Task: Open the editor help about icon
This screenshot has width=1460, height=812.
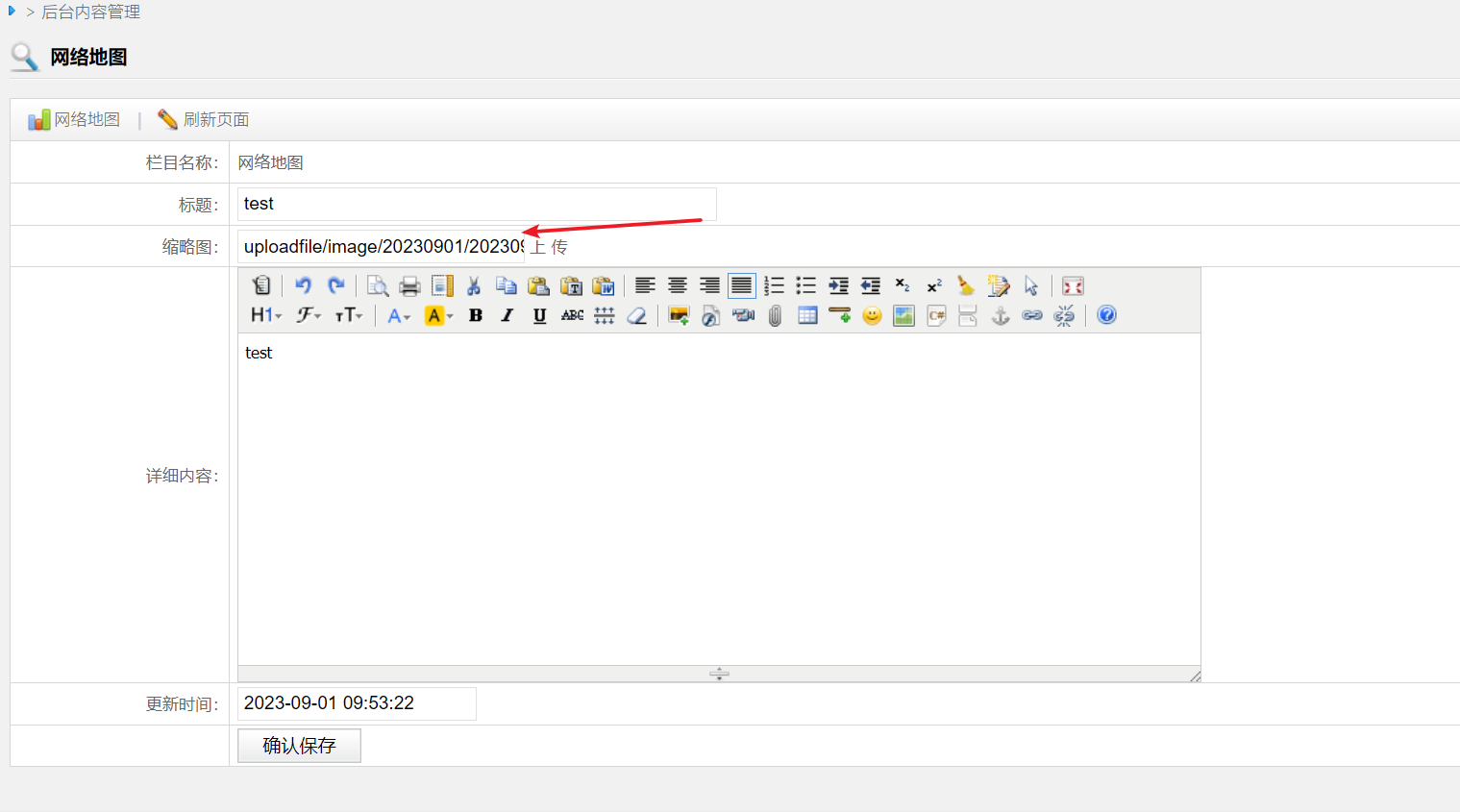Action: 1107,315
